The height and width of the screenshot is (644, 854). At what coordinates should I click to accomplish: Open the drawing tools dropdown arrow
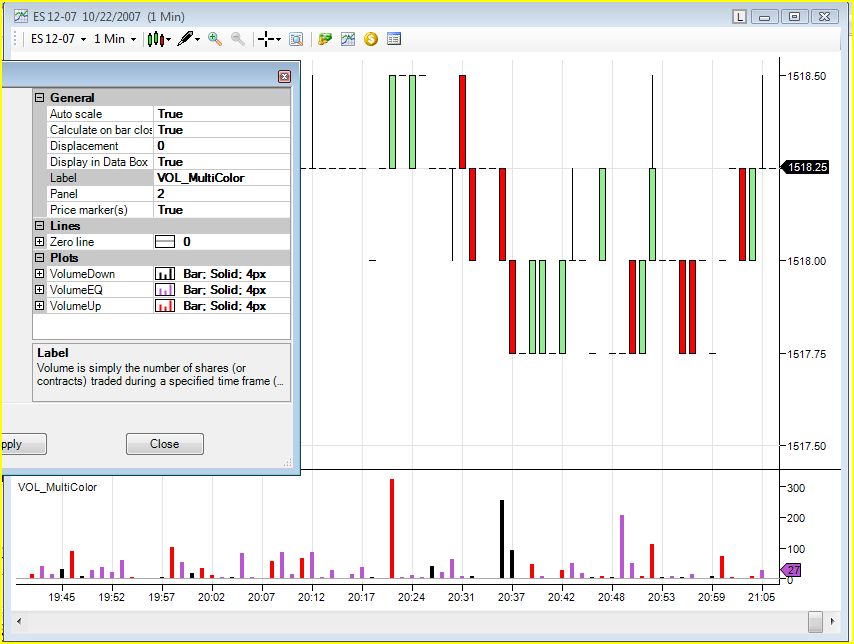click(197, 39)
